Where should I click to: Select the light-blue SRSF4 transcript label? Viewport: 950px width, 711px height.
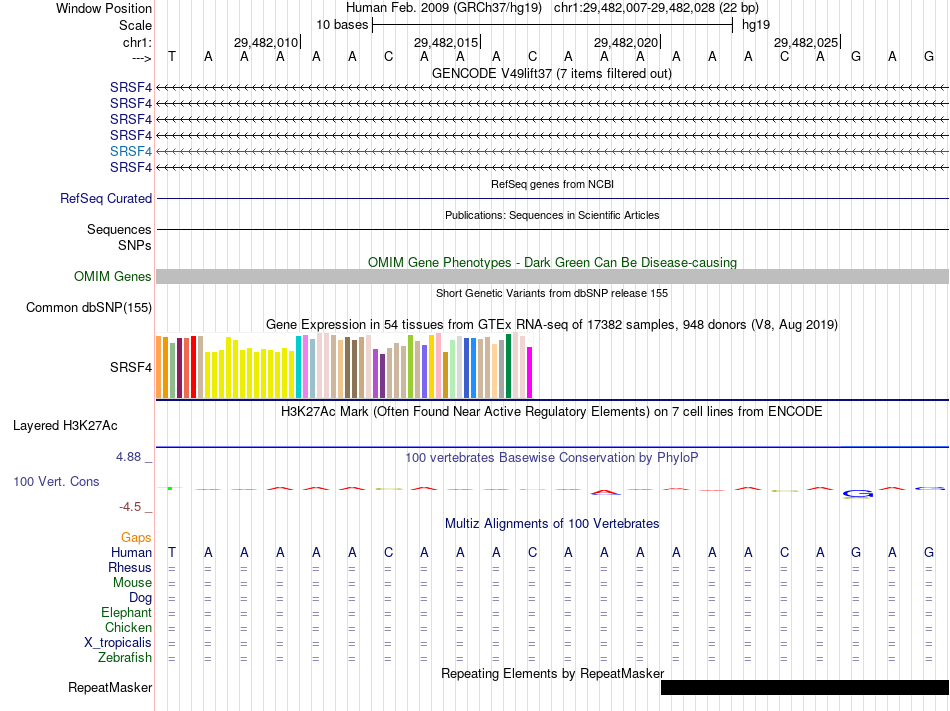tap(131, 151)
